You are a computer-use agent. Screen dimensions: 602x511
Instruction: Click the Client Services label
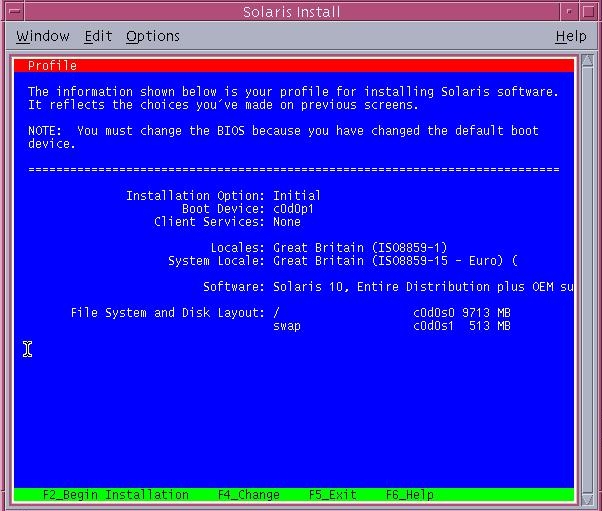pyautogui.click(x=209, y=222)
